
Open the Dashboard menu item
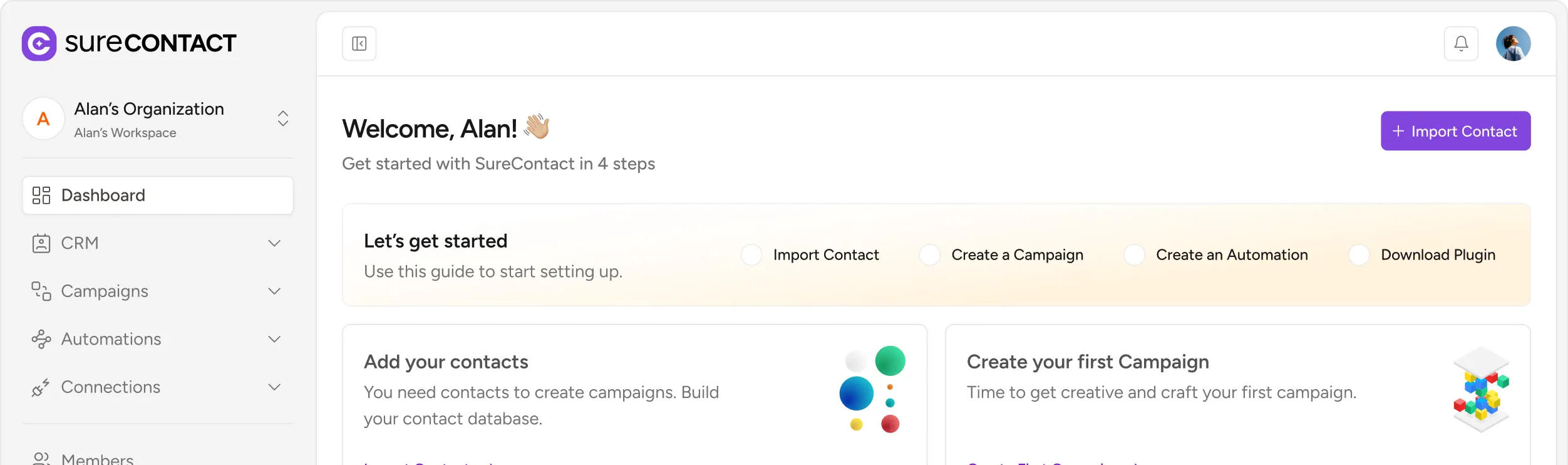pyautogui.click(x=158, y=196)
